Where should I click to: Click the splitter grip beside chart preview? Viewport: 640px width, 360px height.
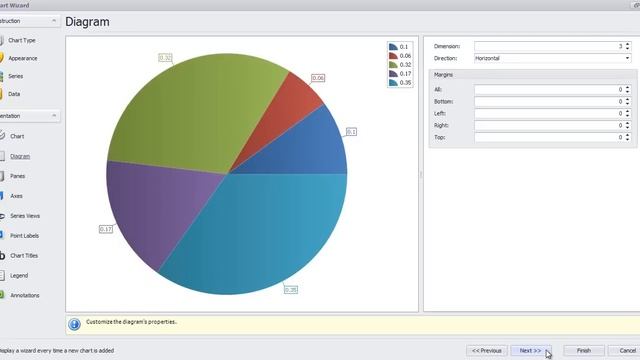coord(421,174)
